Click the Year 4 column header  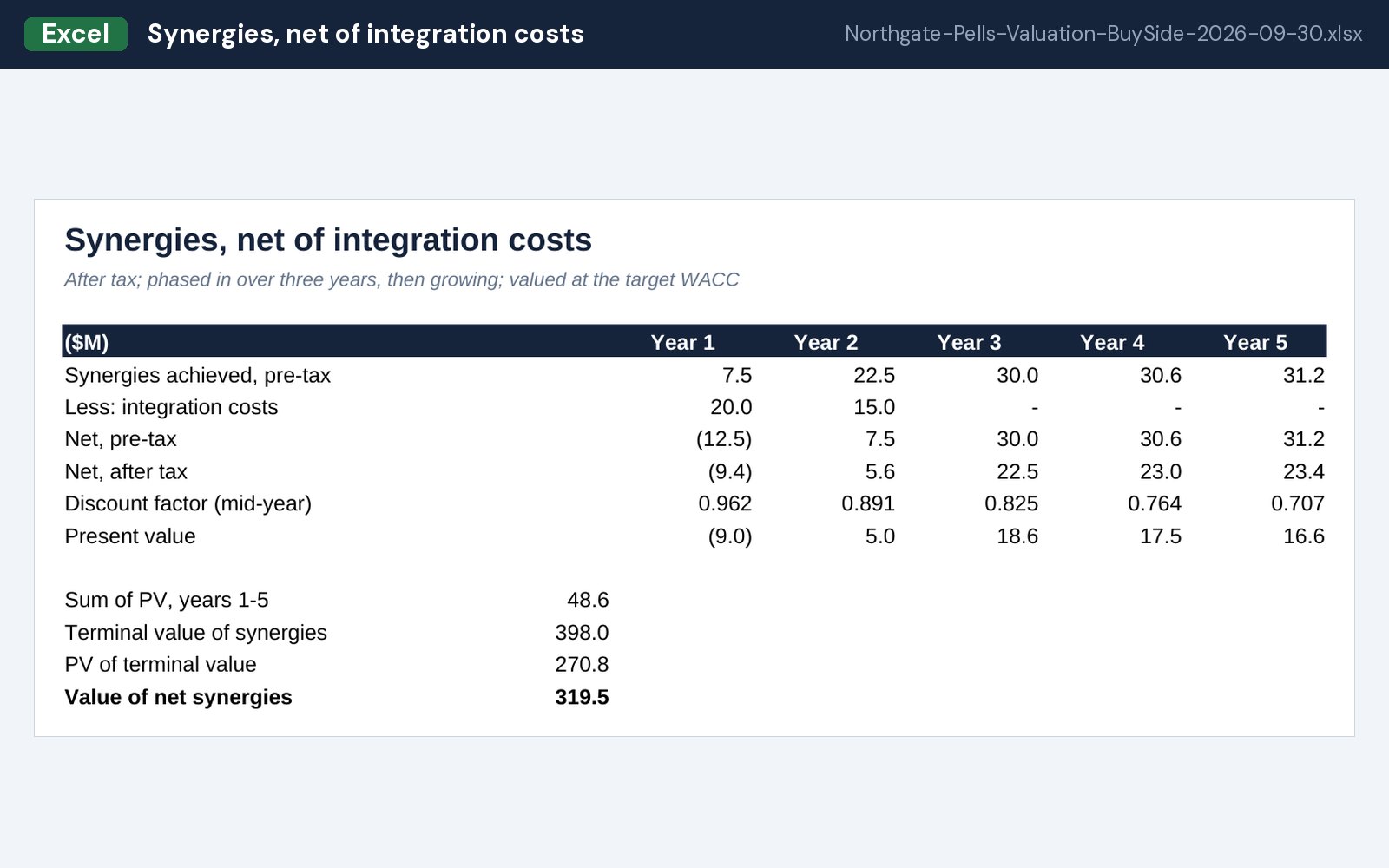(x=1112, y=342)
